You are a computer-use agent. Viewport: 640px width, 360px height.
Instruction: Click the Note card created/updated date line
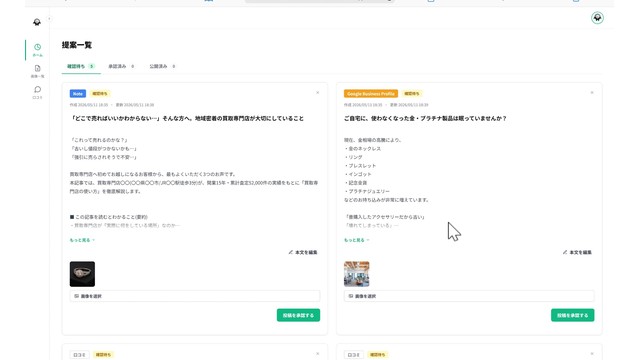pos(112,105)
